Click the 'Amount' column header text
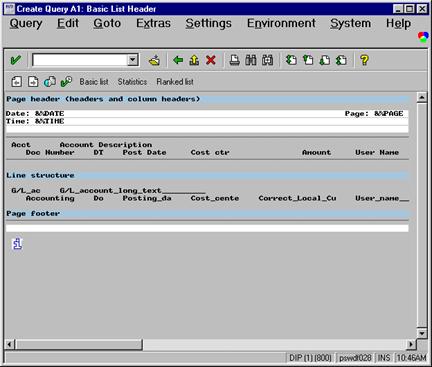Screen dimensions: 432x367 tap(316, 152)
